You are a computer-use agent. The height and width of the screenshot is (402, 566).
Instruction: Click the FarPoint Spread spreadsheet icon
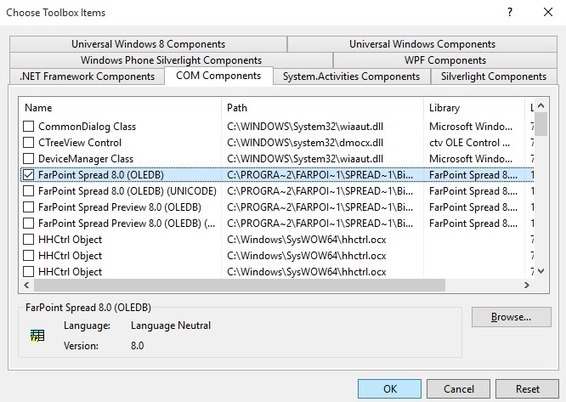tap(37, 336)
